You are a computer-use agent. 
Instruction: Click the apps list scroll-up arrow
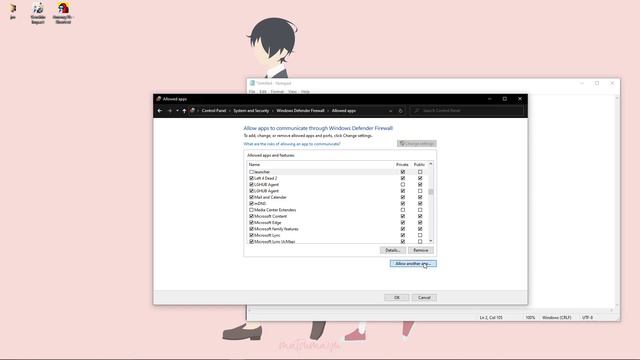pyautogui.click(x=431, y=164)
